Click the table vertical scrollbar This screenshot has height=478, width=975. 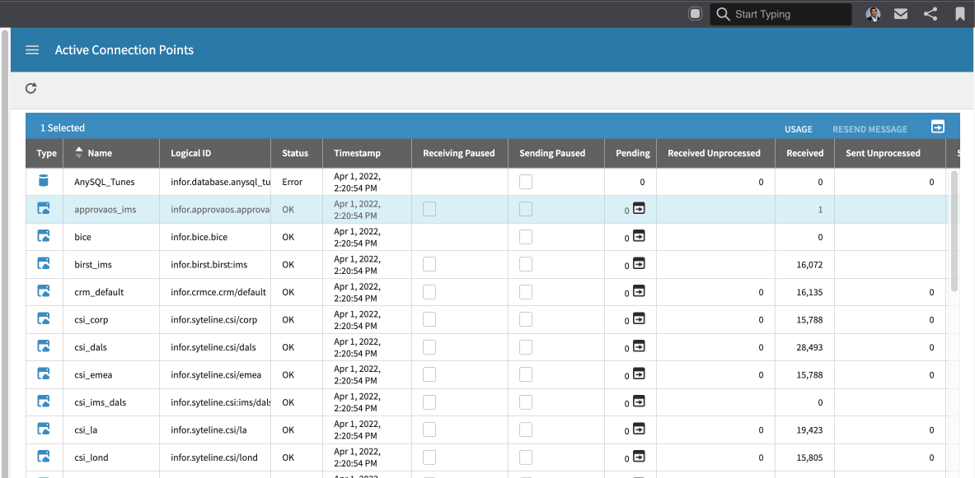(x=955, y=232)
